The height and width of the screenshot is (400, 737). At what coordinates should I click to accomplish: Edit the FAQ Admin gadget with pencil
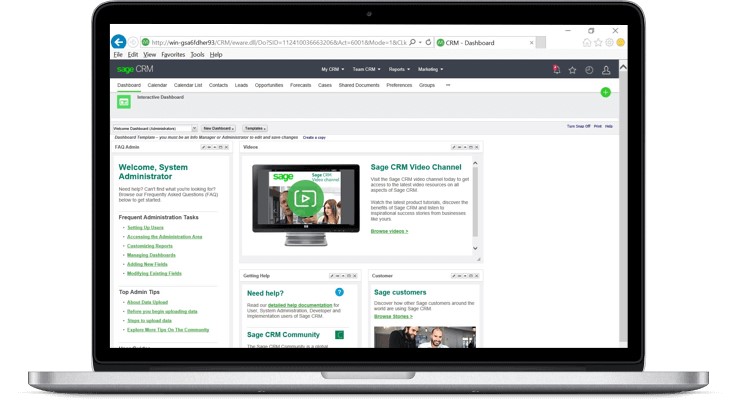(203, 147)
